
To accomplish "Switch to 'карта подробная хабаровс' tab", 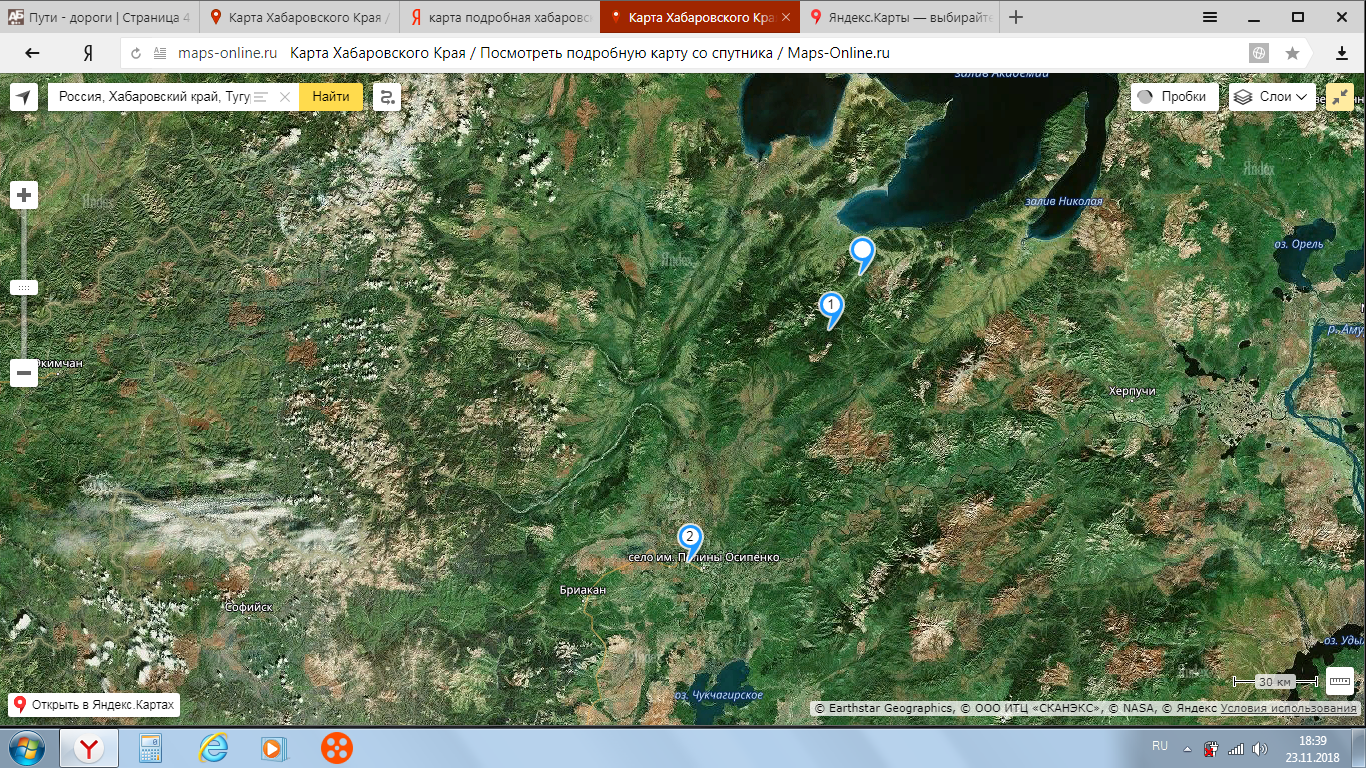I will [x=499, y=17].
